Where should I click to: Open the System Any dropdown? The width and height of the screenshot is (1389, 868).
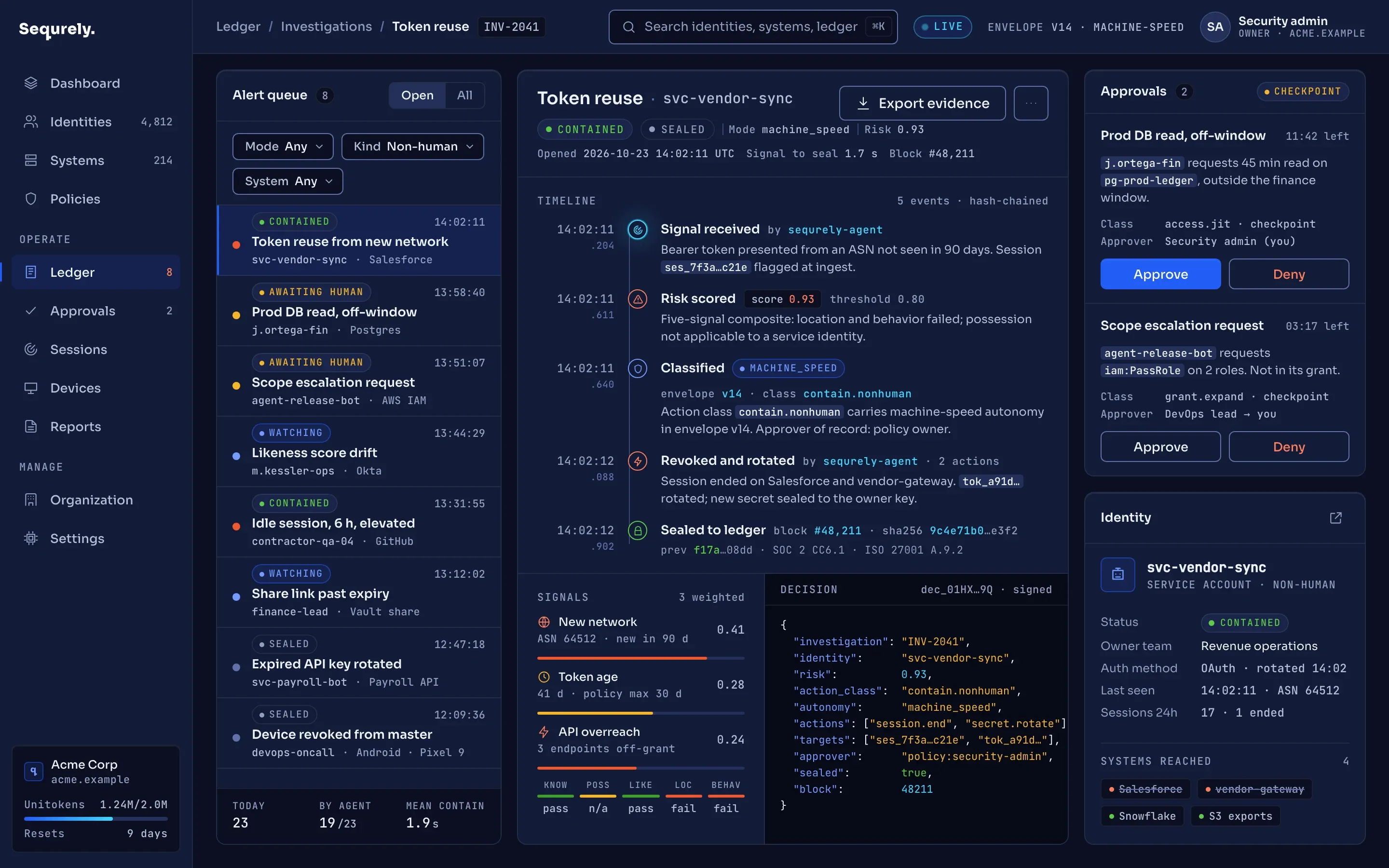click(287, 181)
